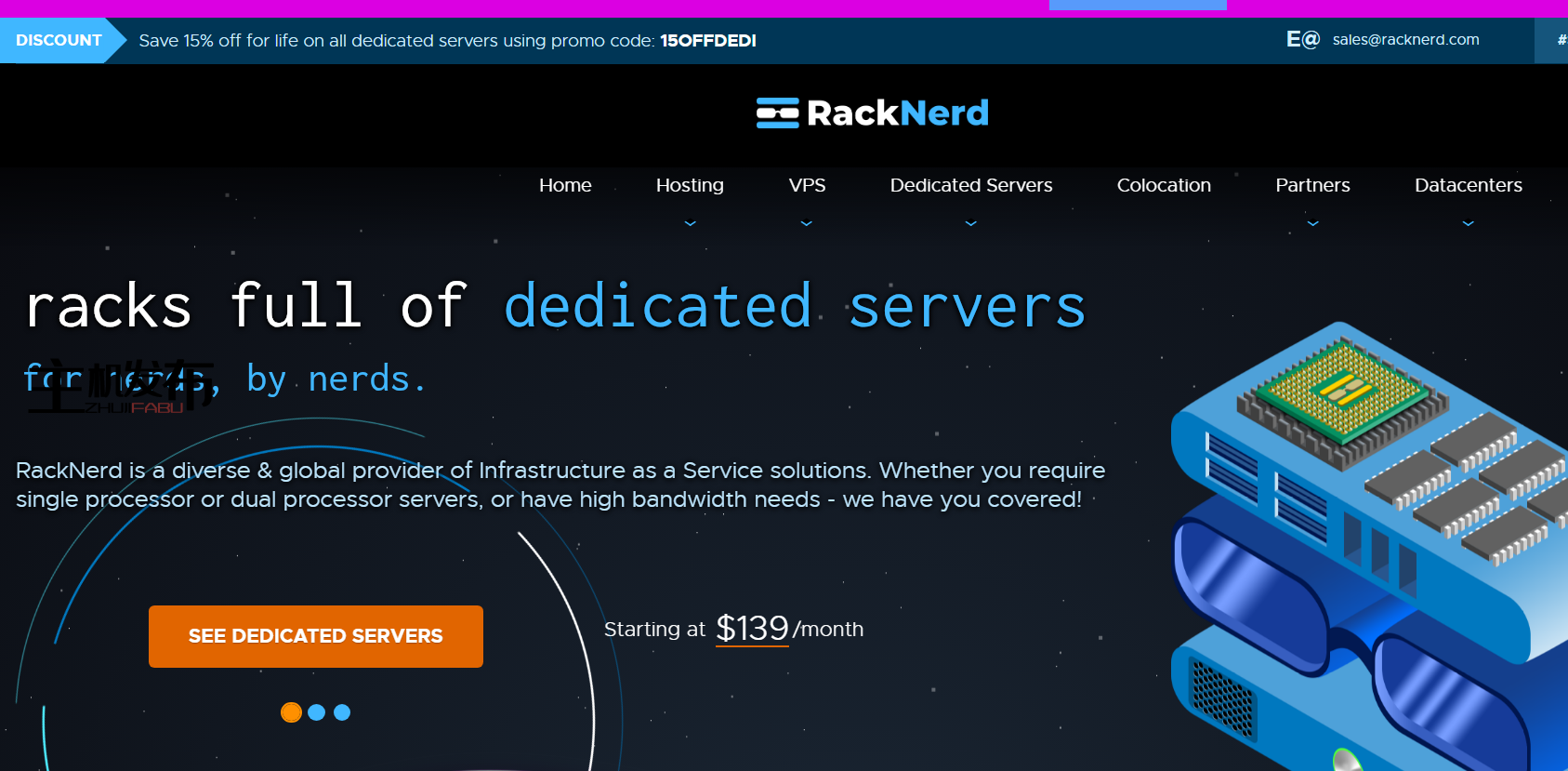The width and height of the screenshot is (1568, 771).
Task: Click the RackNerd logo
Action: coord(872,113)
